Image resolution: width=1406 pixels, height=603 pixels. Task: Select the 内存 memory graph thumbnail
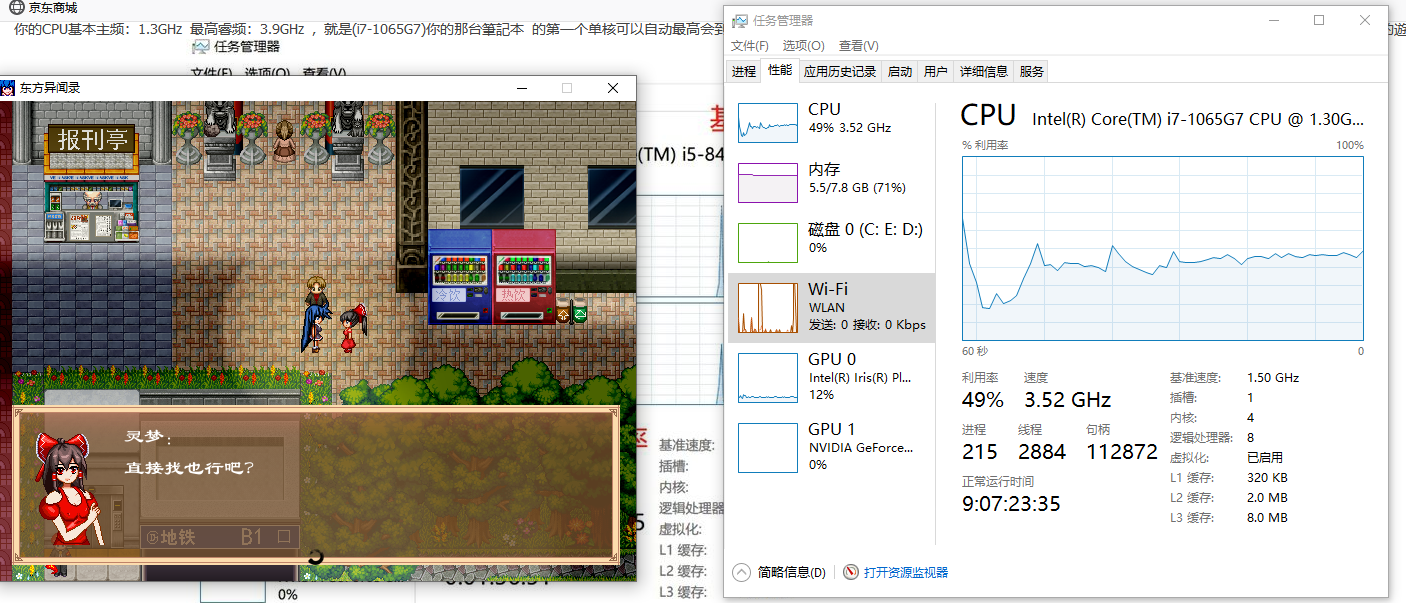(x=768, y=183)
